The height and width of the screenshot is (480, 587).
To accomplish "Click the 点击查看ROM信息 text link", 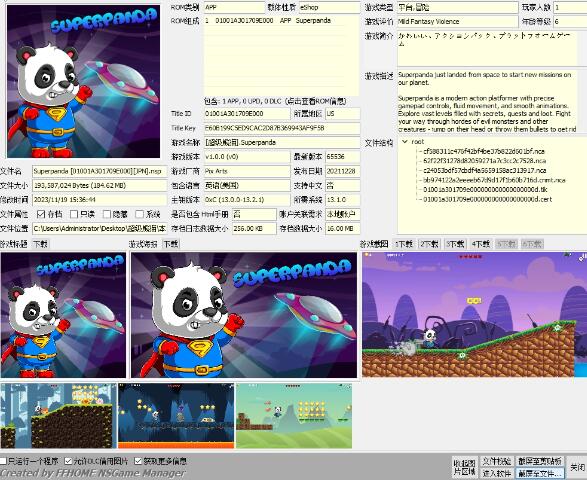I will point(316,101).
